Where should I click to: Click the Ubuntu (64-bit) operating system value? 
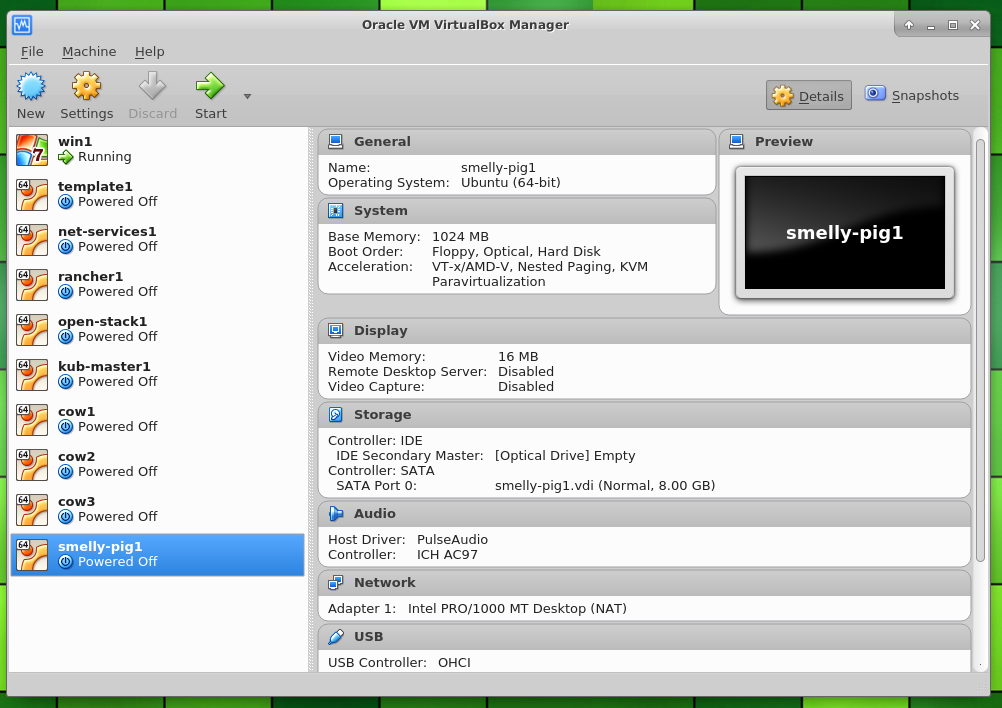pos(511,183)
